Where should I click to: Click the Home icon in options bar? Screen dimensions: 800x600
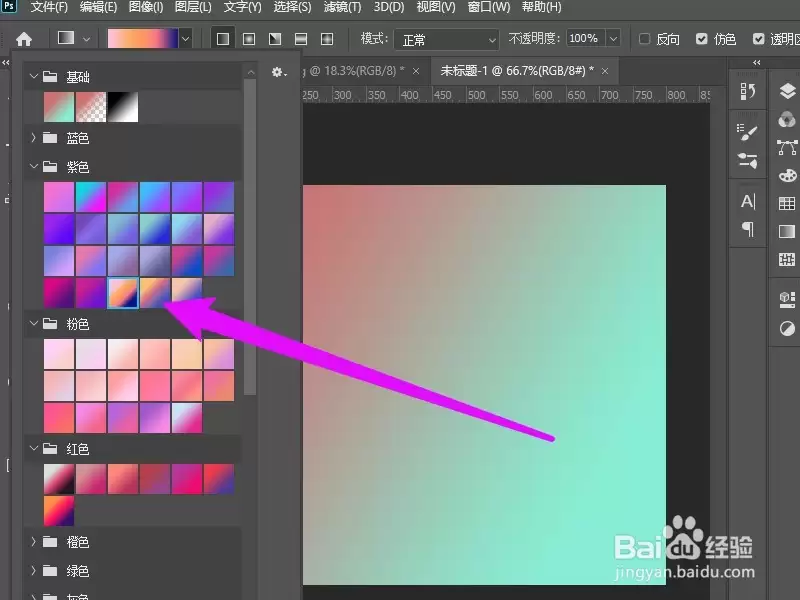[24, 39]
